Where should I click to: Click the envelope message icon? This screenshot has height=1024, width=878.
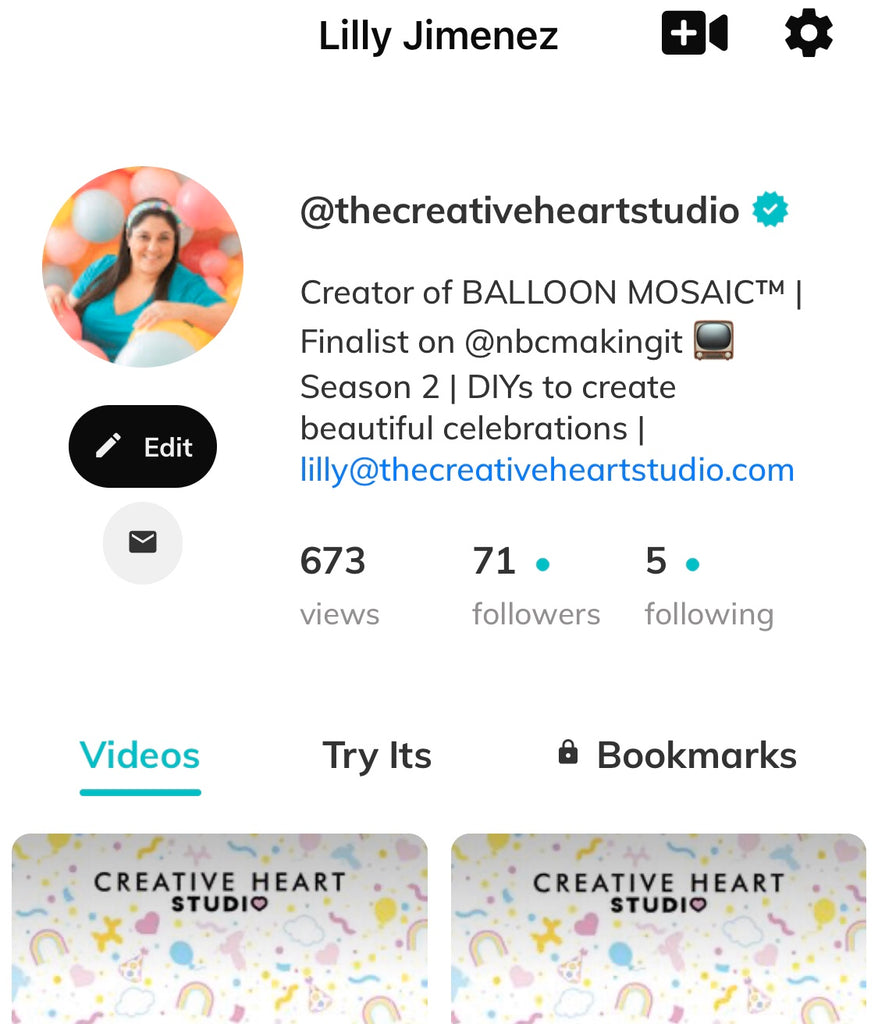tap(142, 542)
